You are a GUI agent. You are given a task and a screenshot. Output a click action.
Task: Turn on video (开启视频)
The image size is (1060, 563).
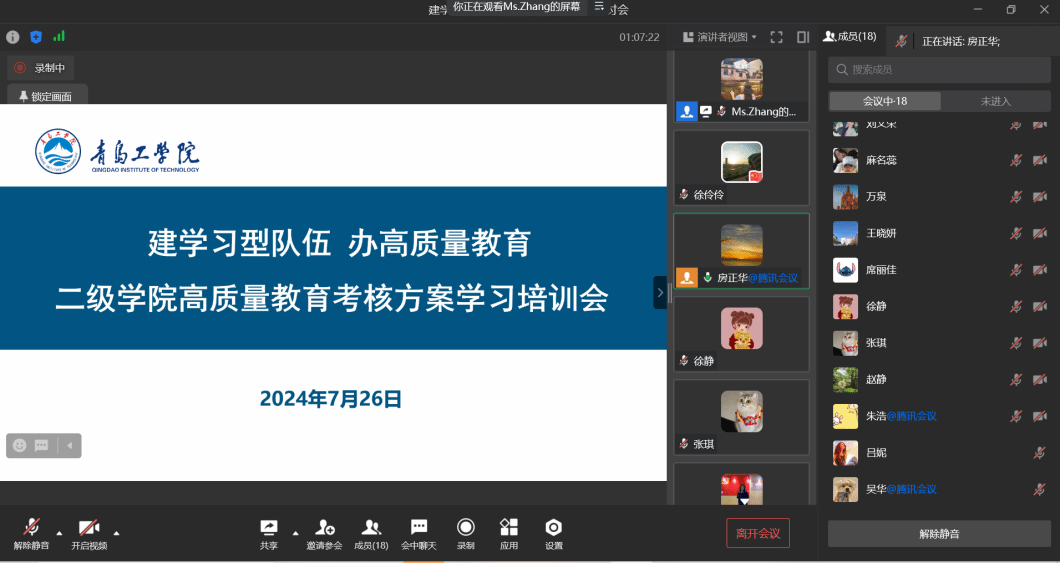tap(89, 533)
